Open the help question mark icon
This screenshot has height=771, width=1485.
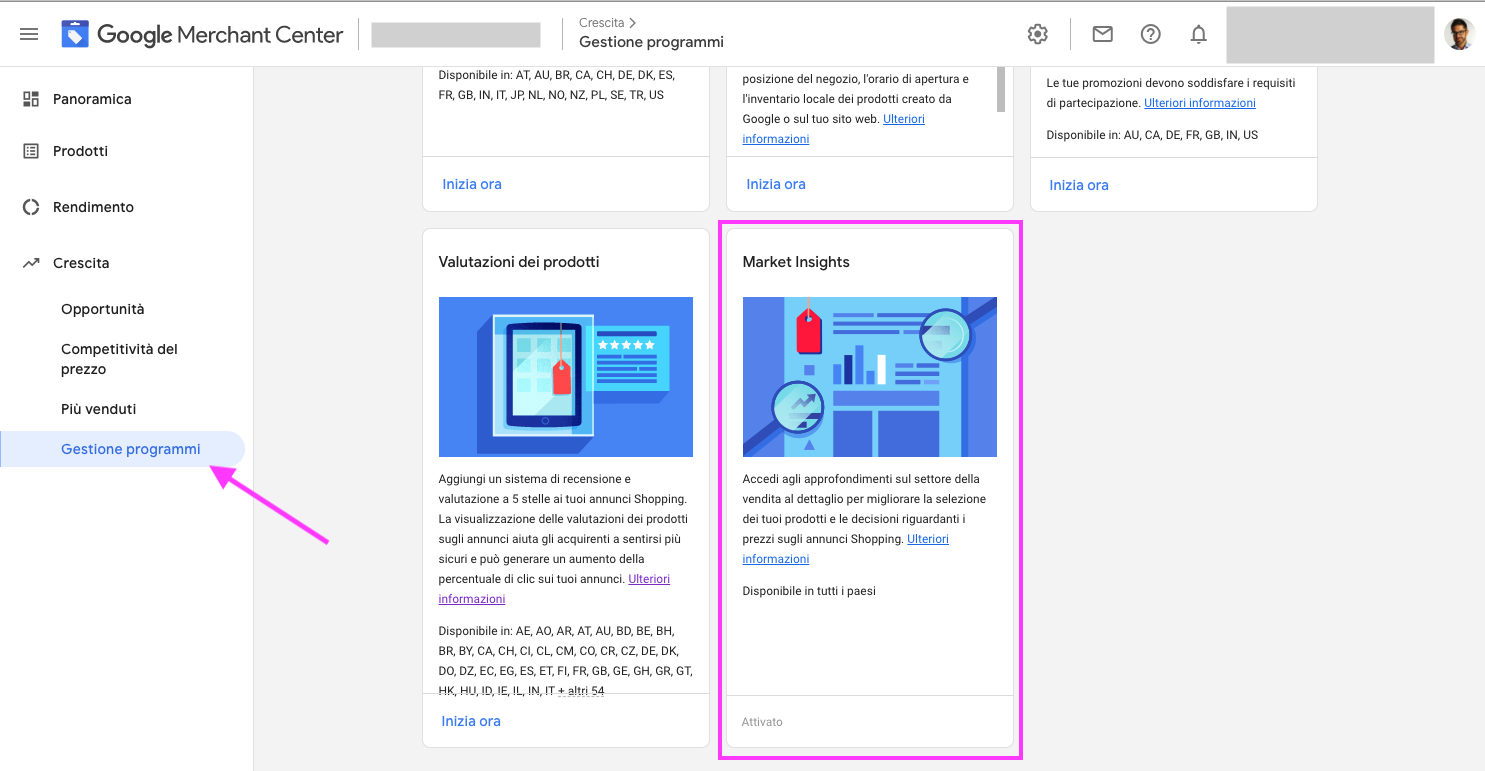pyautogui.click(x=1150, y=34)
